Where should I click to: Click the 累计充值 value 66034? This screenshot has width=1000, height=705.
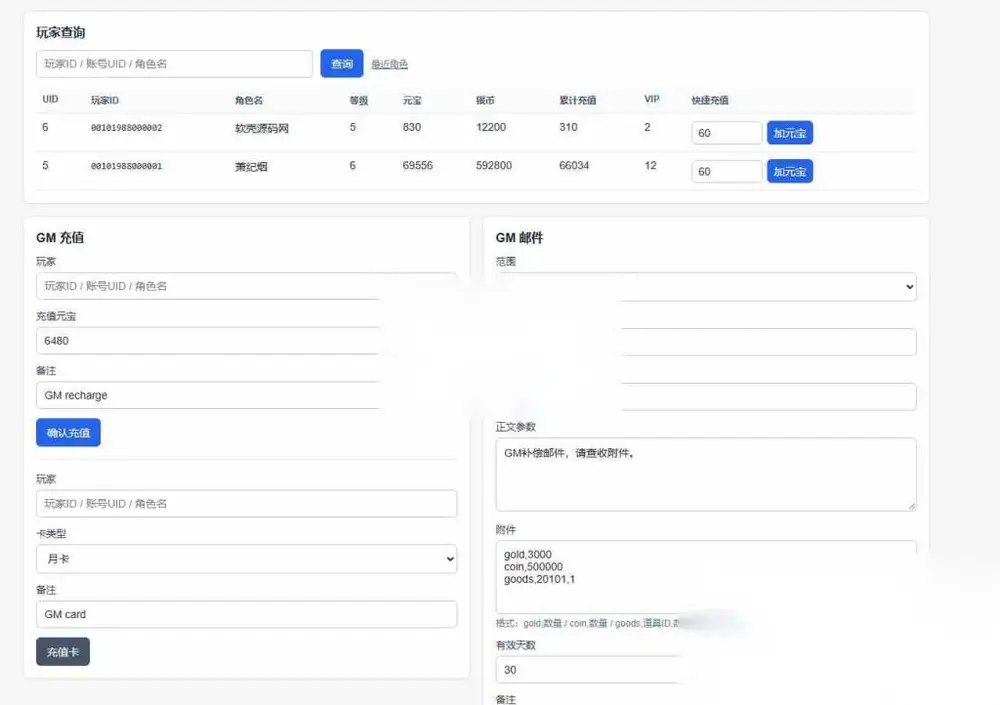click(x=574, y=165)
